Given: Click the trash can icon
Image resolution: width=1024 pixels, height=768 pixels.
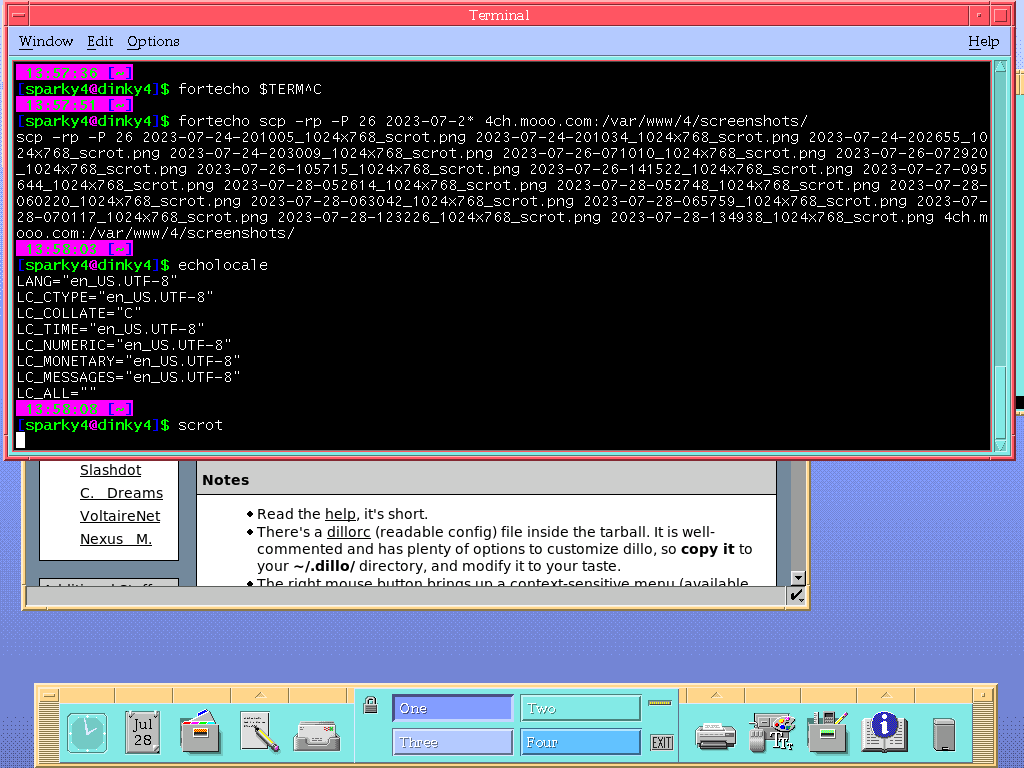Looking at the screenshot, I should point(943,735).
